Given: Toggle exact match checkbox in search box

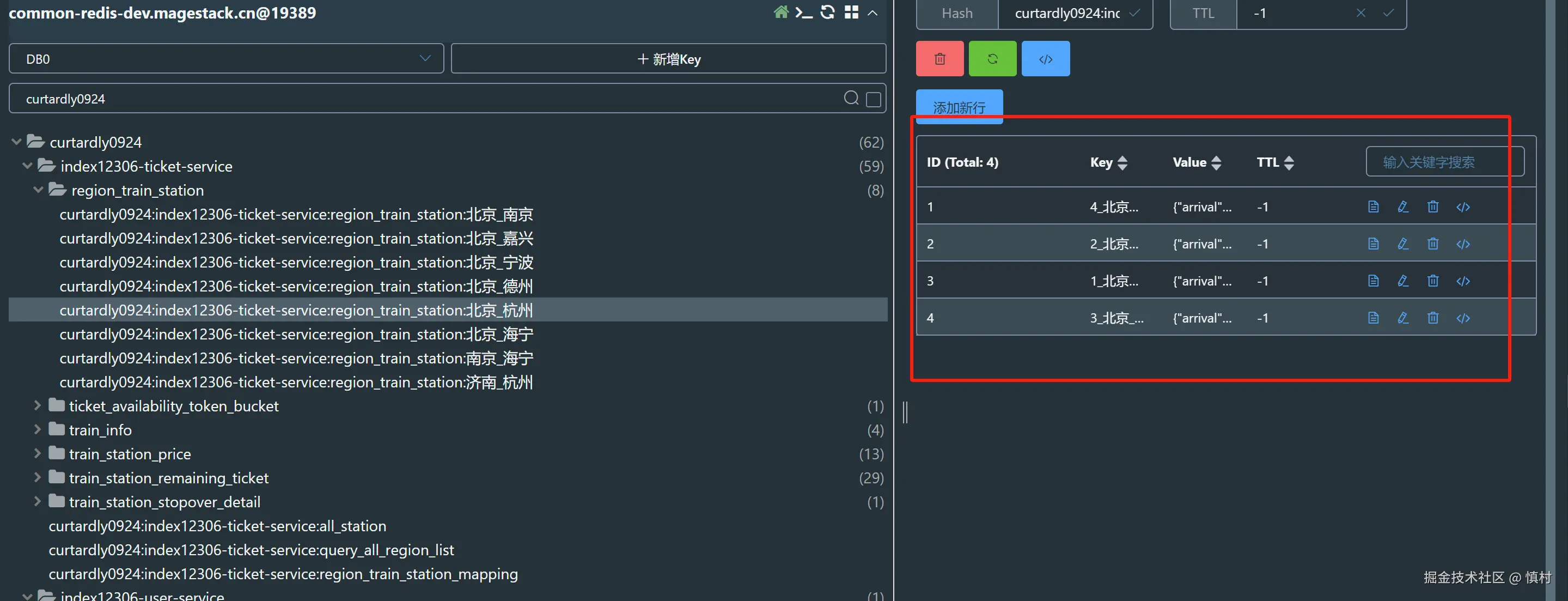Looking at the screenshot, I should pos(873,99).
